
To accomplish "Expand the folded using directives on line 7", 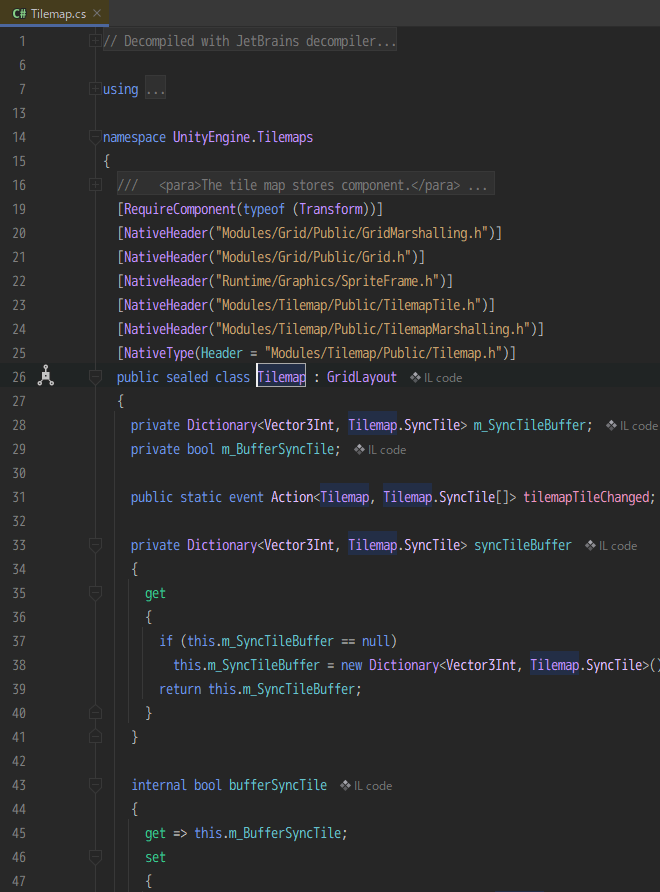I will 95,89.
